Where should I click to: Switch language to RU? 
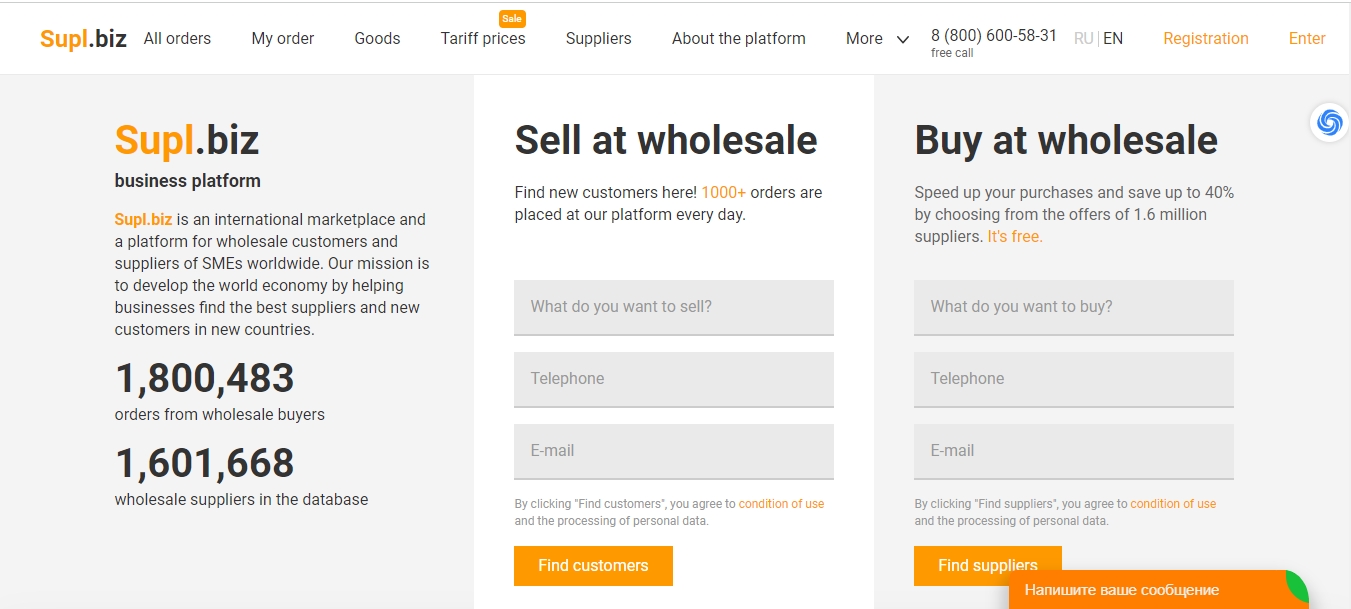pyautogui.click(x=1083, y=38)
